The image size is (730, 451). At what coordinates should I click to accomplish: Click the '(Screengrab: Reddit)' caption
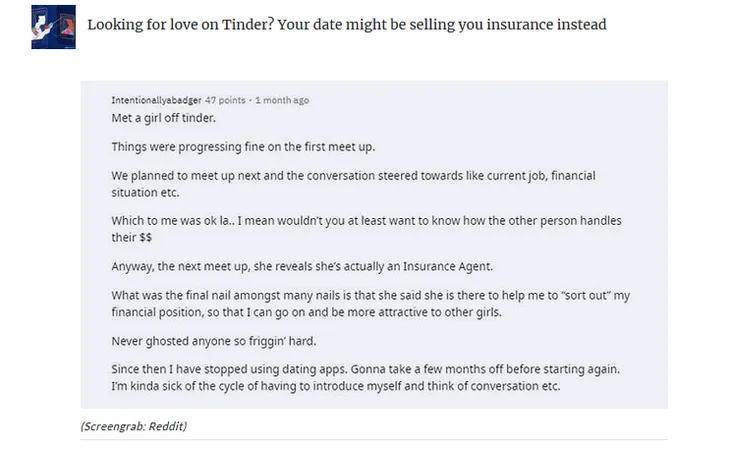[x=134, y=426]
